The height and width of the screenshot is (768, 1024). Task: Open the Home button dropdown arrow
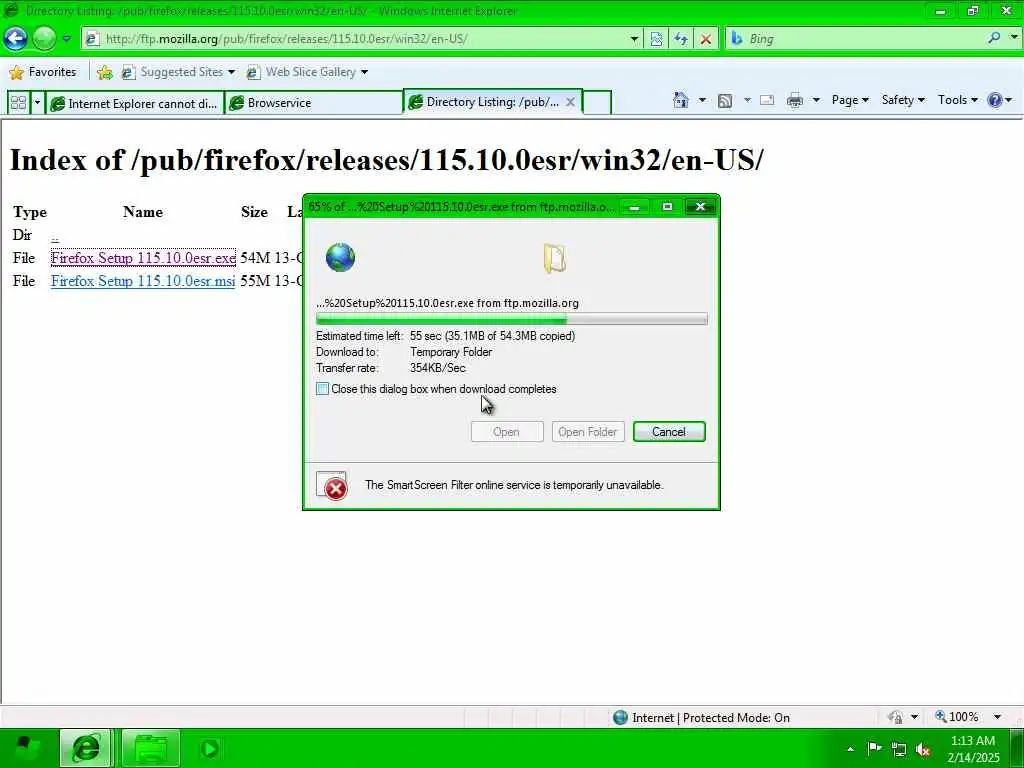702,100
